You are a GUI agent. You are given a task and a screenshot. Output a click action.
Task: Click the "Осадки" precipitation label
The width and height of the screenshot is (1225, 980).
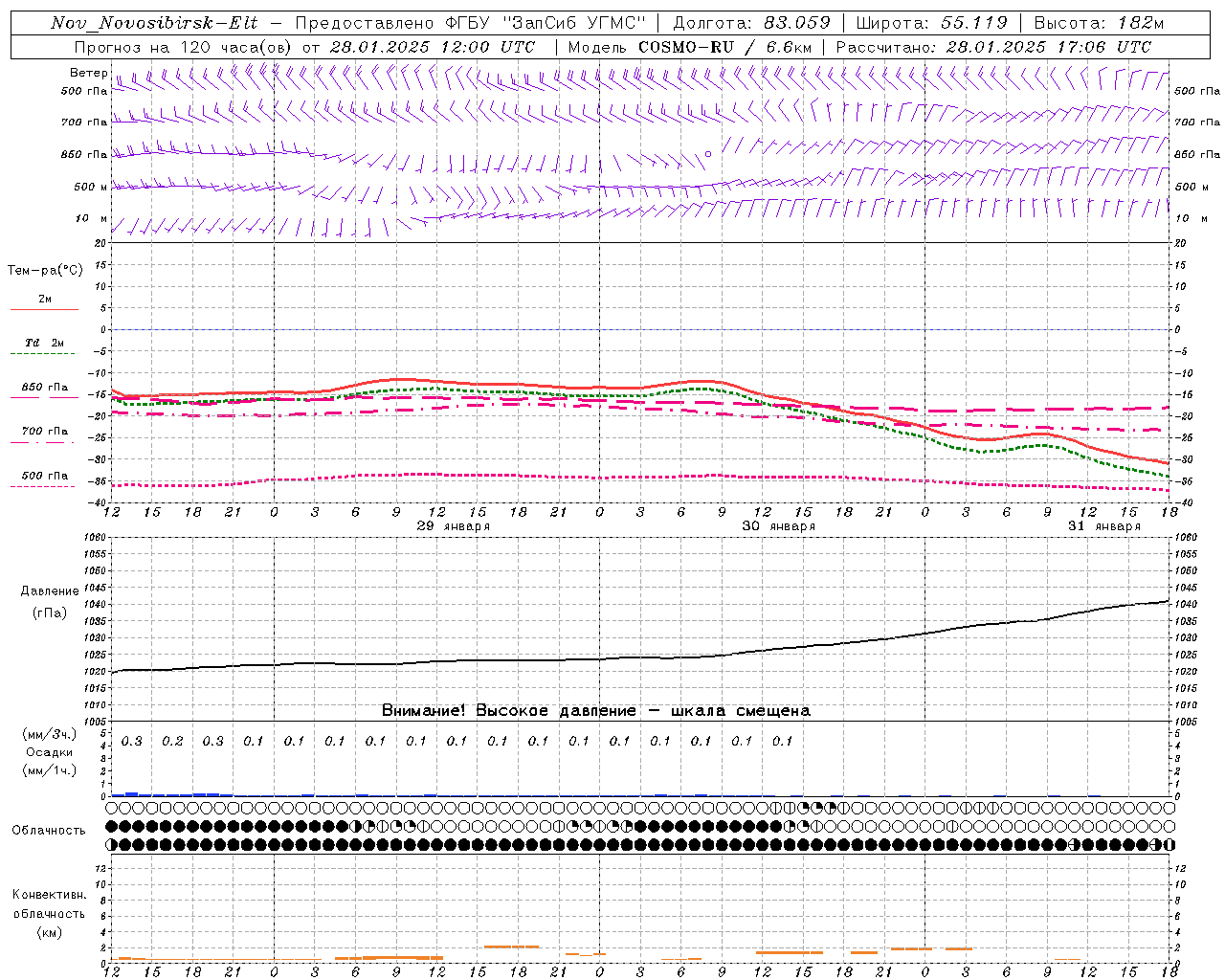coord(50,752)
